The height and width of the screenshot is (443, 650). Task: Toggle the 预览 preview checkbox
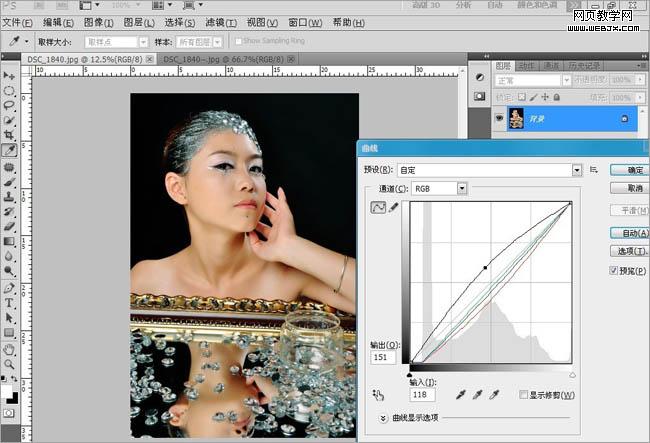tap(614, 271)
